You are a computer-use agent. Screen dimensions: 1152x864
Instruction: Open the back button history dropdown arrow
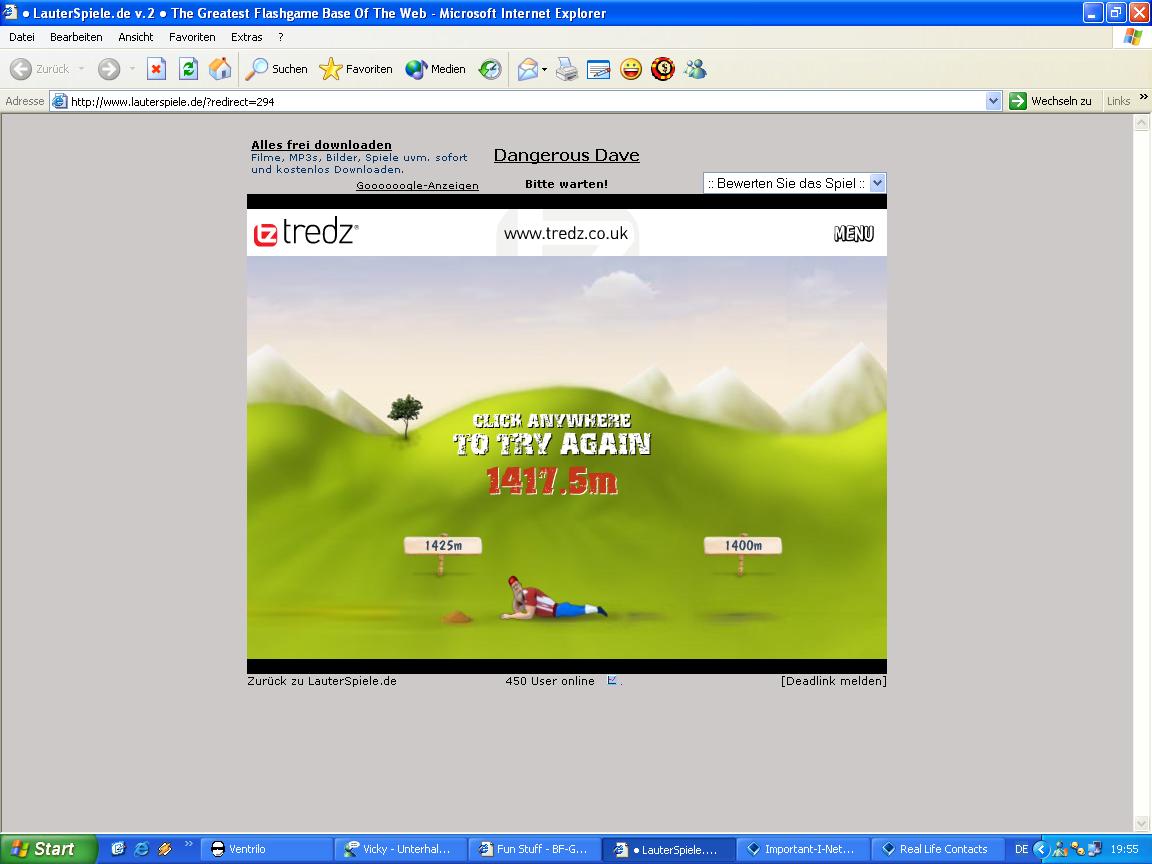[81, 69]
